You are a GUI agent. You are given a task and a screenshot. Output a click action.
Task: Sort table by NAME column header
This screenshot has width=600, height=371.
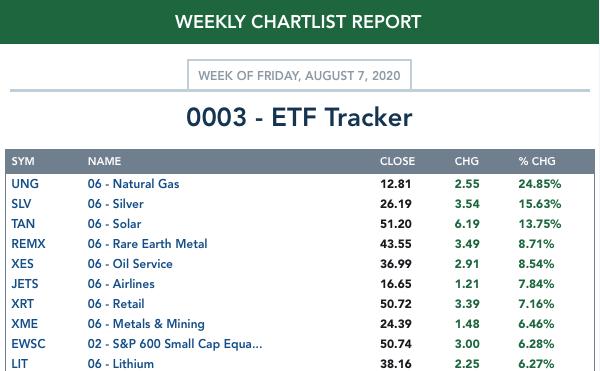(104, 161)
